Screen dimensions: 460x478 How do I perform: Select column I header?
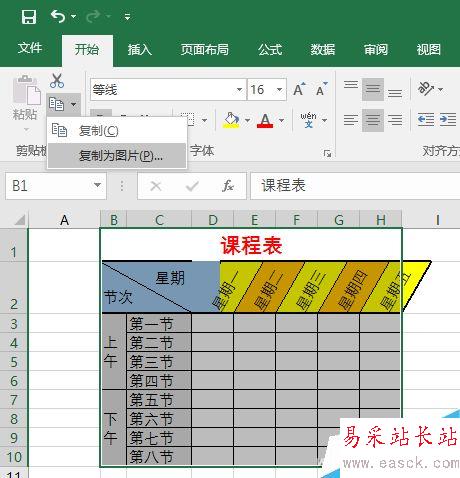[x=432, y=220]
